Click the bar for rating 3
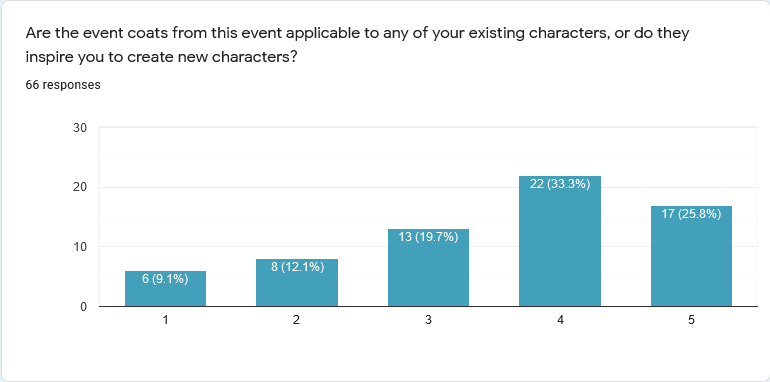 coord(428,268)
